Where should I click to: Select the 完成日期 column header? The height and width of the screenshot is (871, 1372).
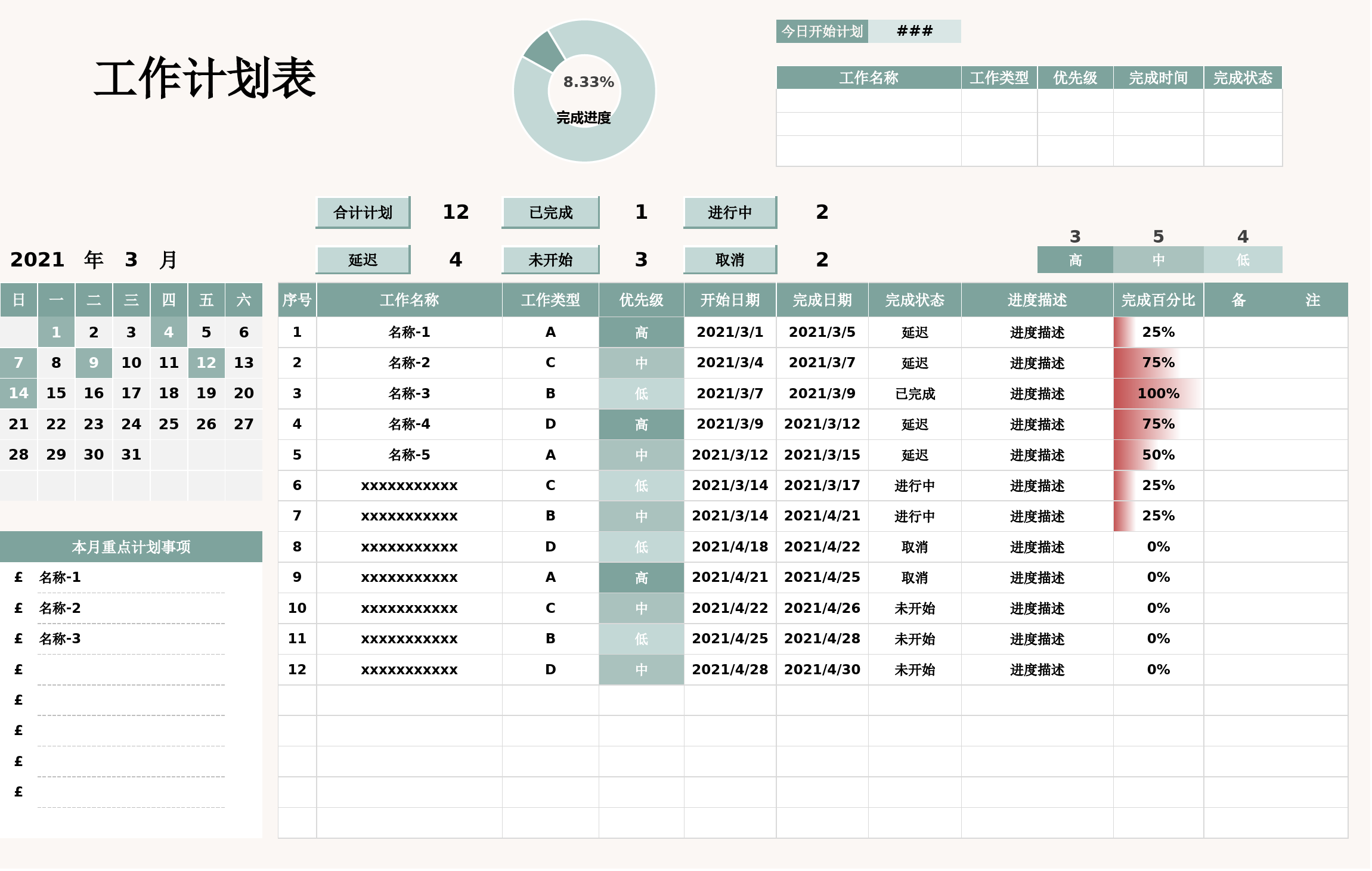coord(822,300)
